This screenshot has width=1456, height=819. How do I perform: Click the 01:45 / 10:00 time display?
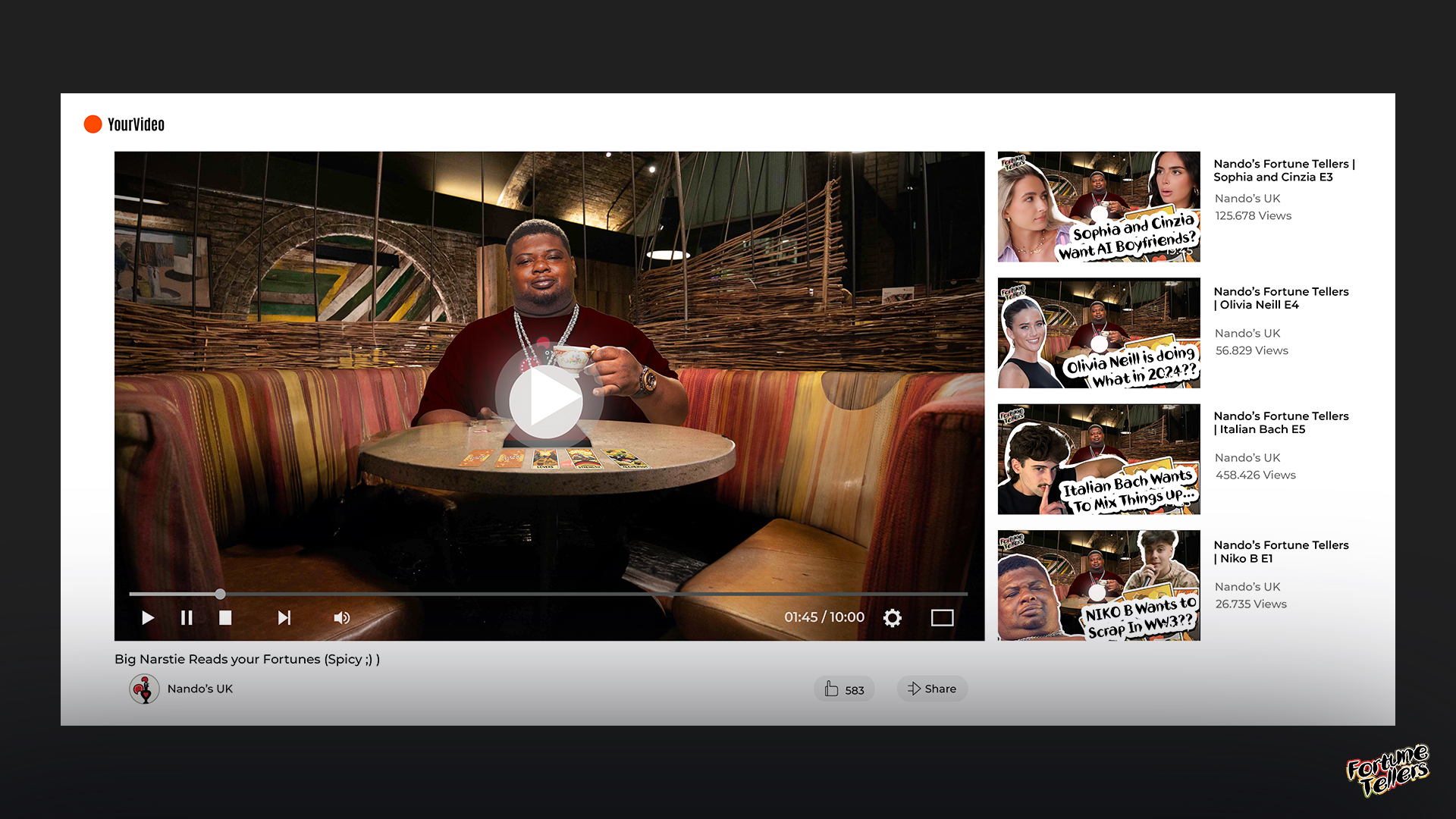[824, 617]
